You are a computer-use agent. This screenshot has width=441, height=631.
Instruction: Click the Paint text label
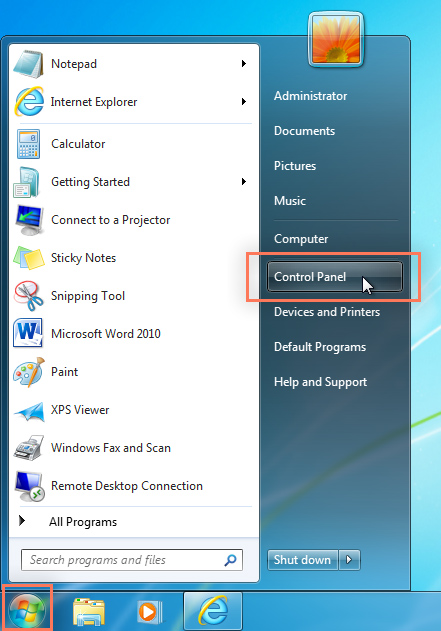(64, 371)
